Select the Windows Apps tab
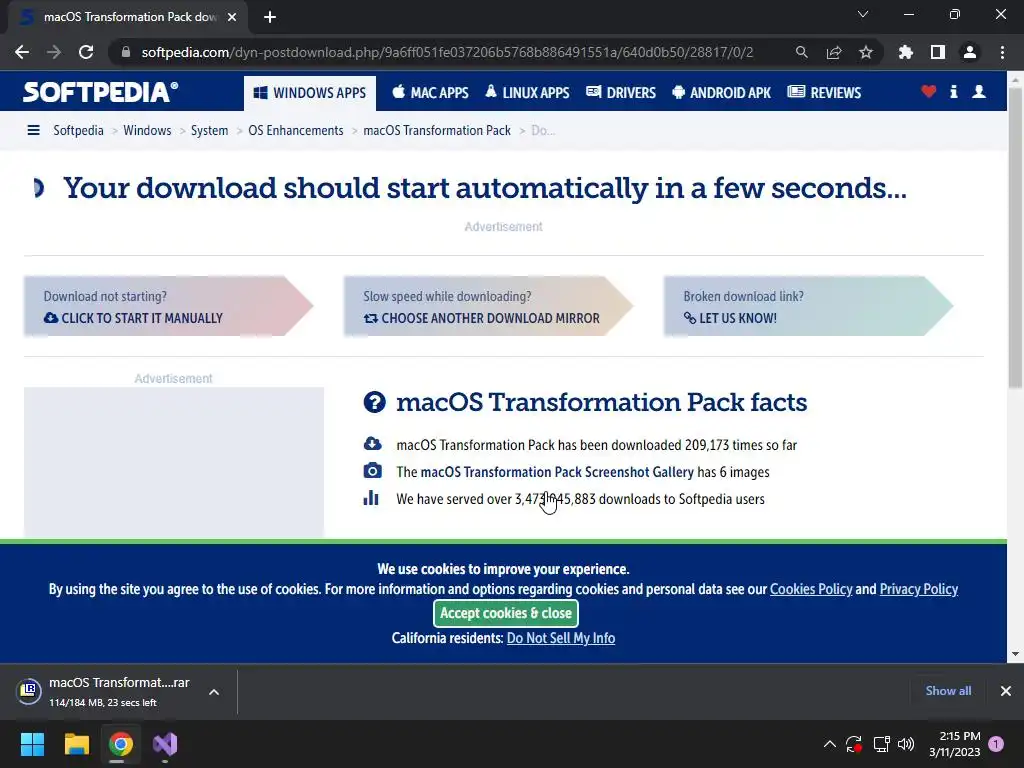 tap(310, 93)
